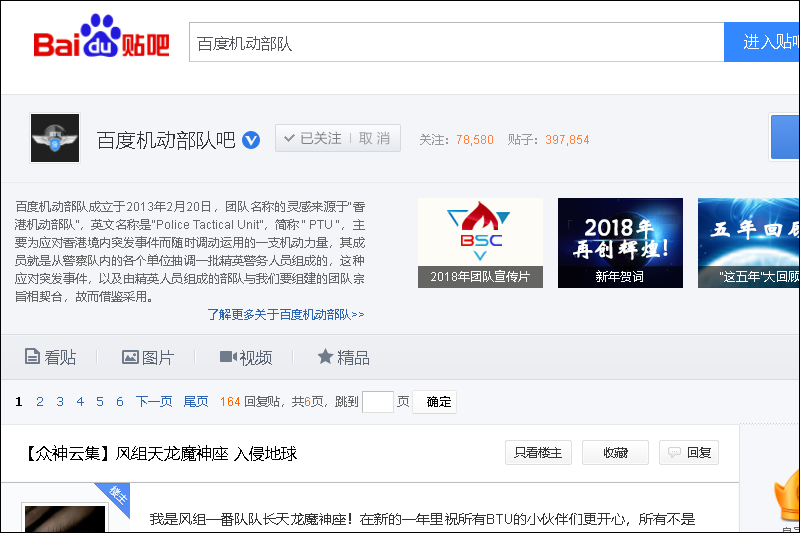800x533 pixels.
Task: Open the original poster's avatar image
Action: 65,519
